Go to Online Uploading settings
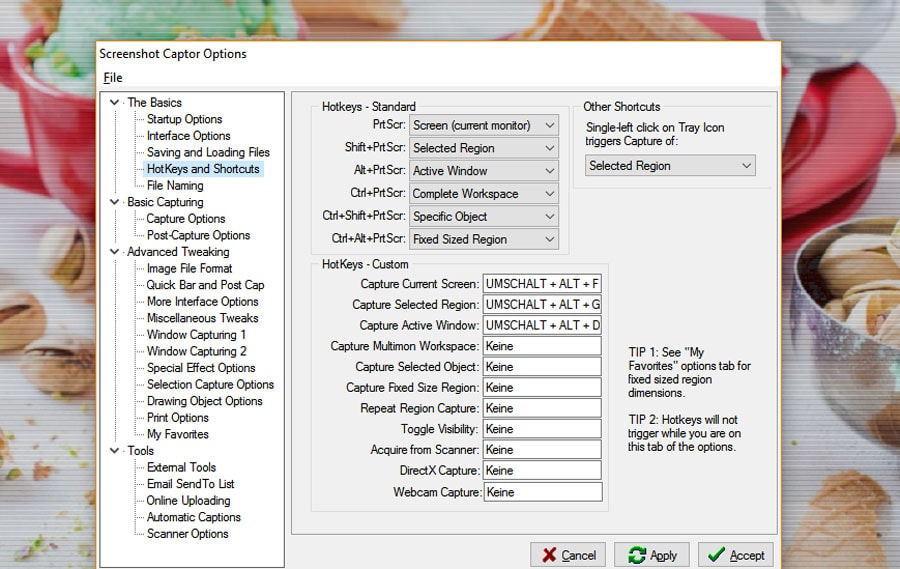The height and width of the screenshot is (569, 900). pyautogui.click(x=188, y=501)
